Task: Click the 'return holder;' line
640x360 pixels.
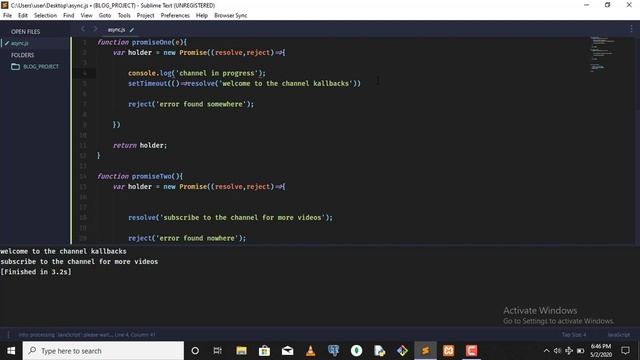Action: click(140, 145)
